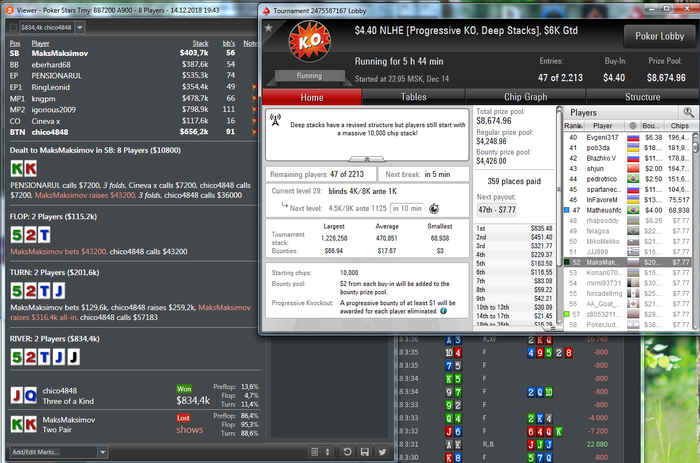Image resolution: width=700 pixels, height=463 pixels.
Task: Click the note flag icon next to igorious2009
Action: pyautogui.click(x=255, y=109)
